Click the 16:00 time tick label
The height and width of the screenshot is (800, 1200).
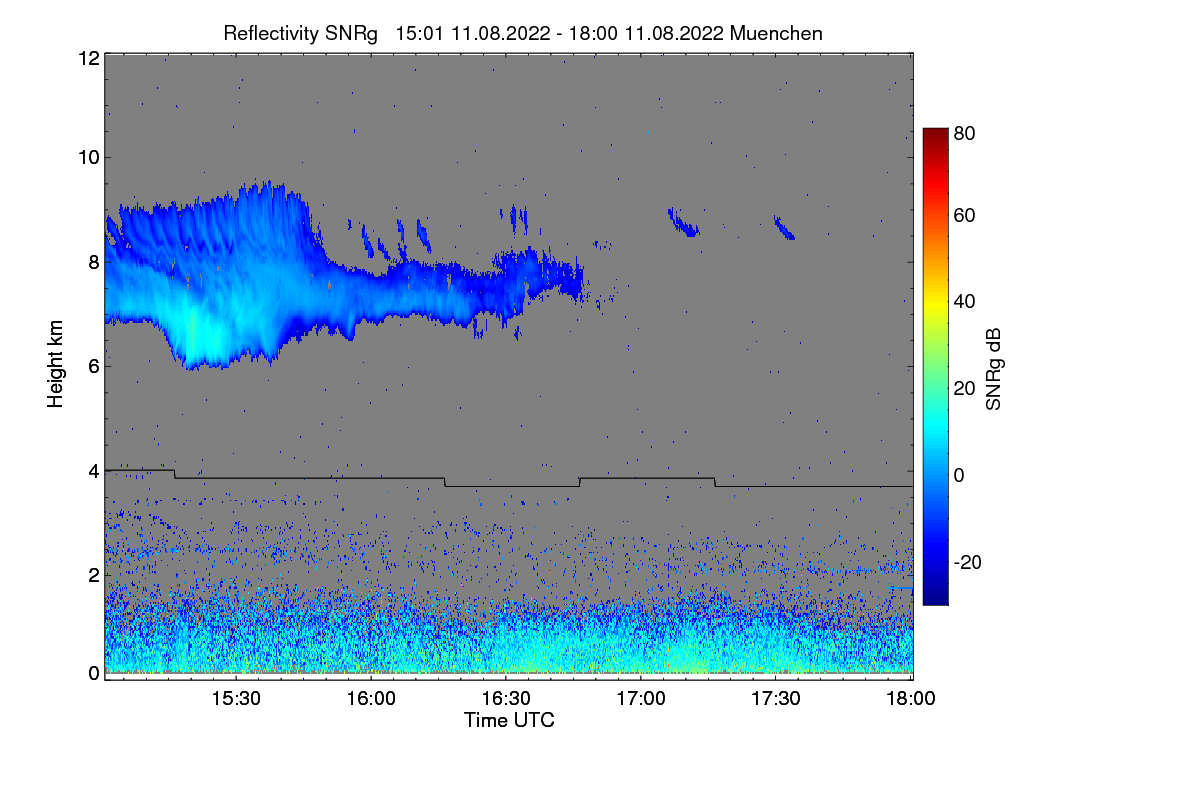371,699
